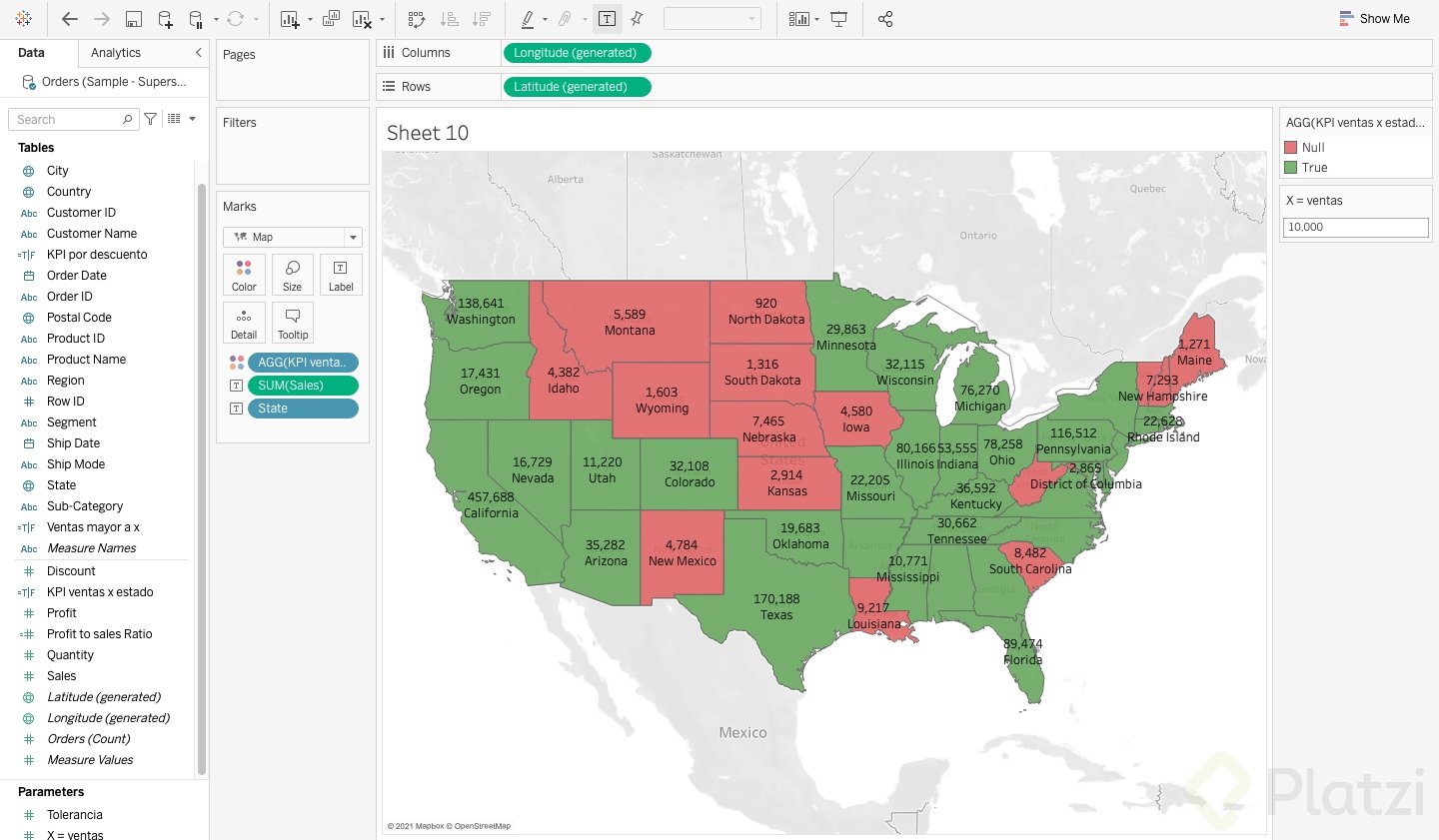1439x840 pixels.
Task: Switch to the Analytics tab
Action: pos(116,53)
